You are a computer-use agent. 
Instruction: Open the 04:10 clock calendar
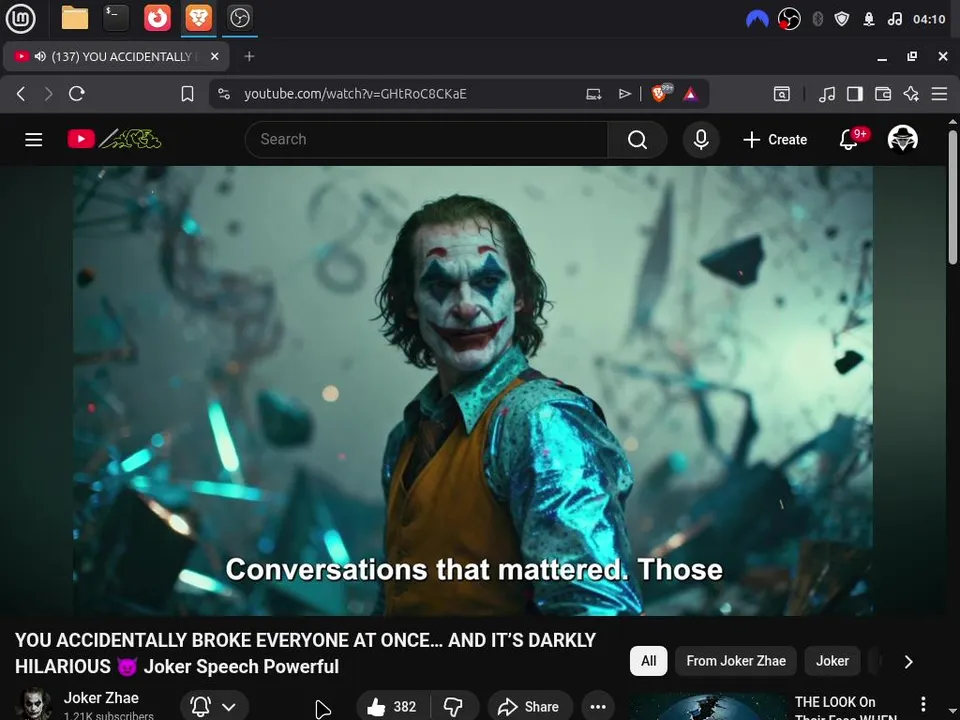coord(929,20)
